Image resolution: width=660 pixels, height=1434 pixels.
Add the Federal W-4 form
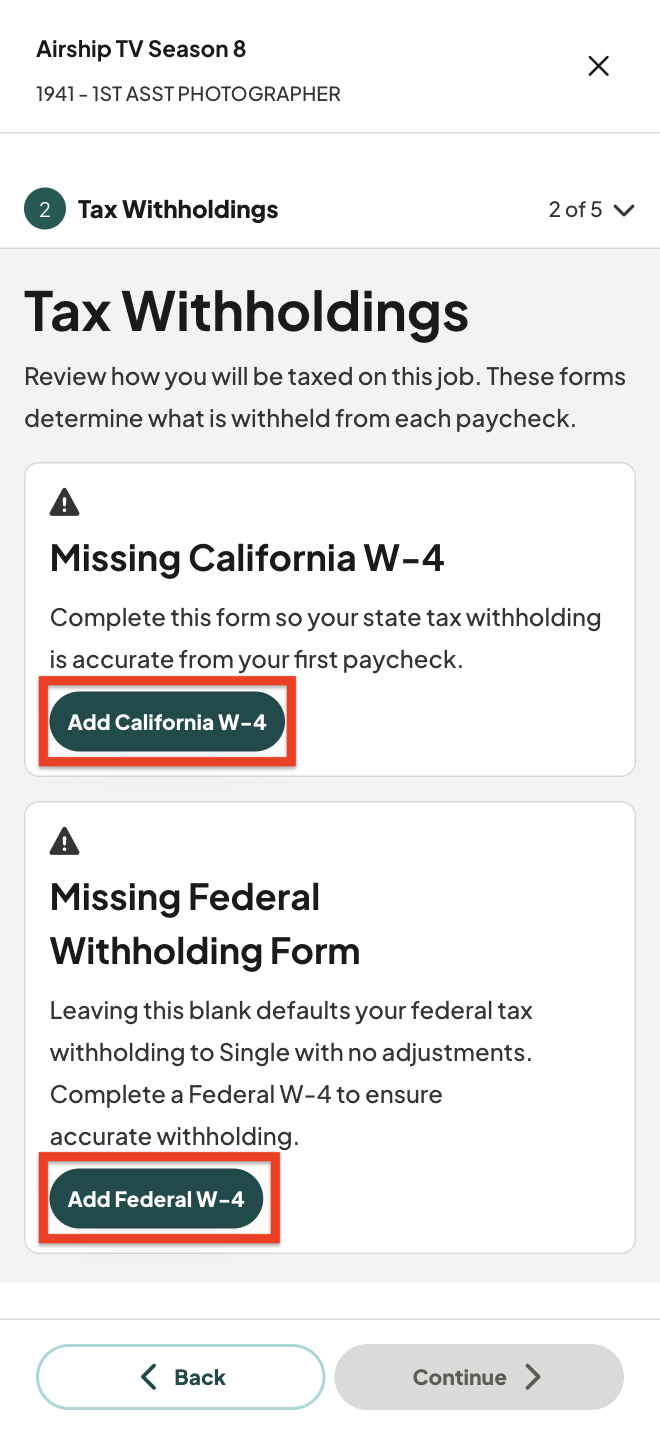click(156, 1199)
